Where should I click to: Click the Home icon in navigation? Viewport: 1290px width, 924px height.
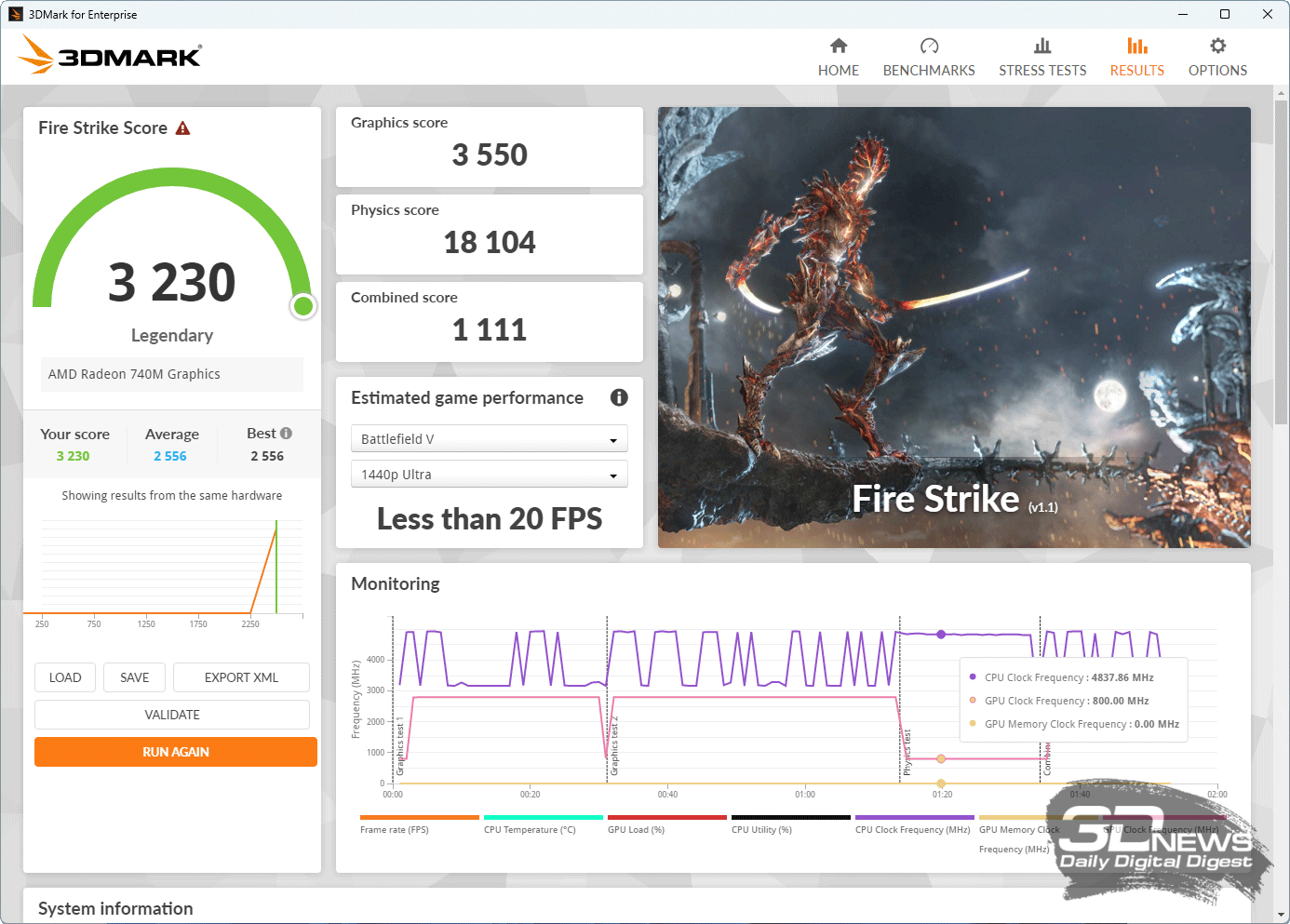click(839, 46)
